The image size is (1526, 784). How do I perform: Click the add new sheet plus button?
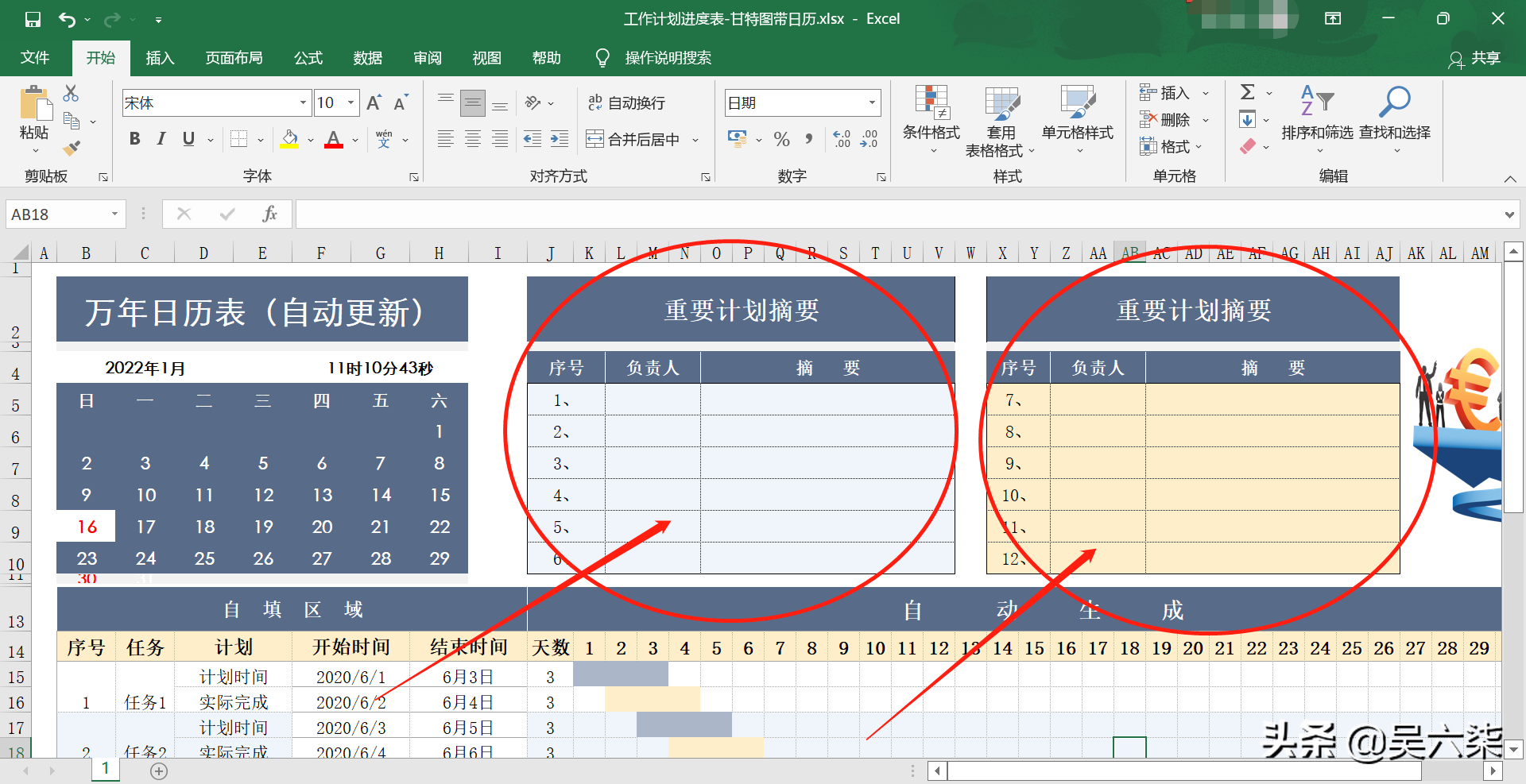click(x=159, y=770)
